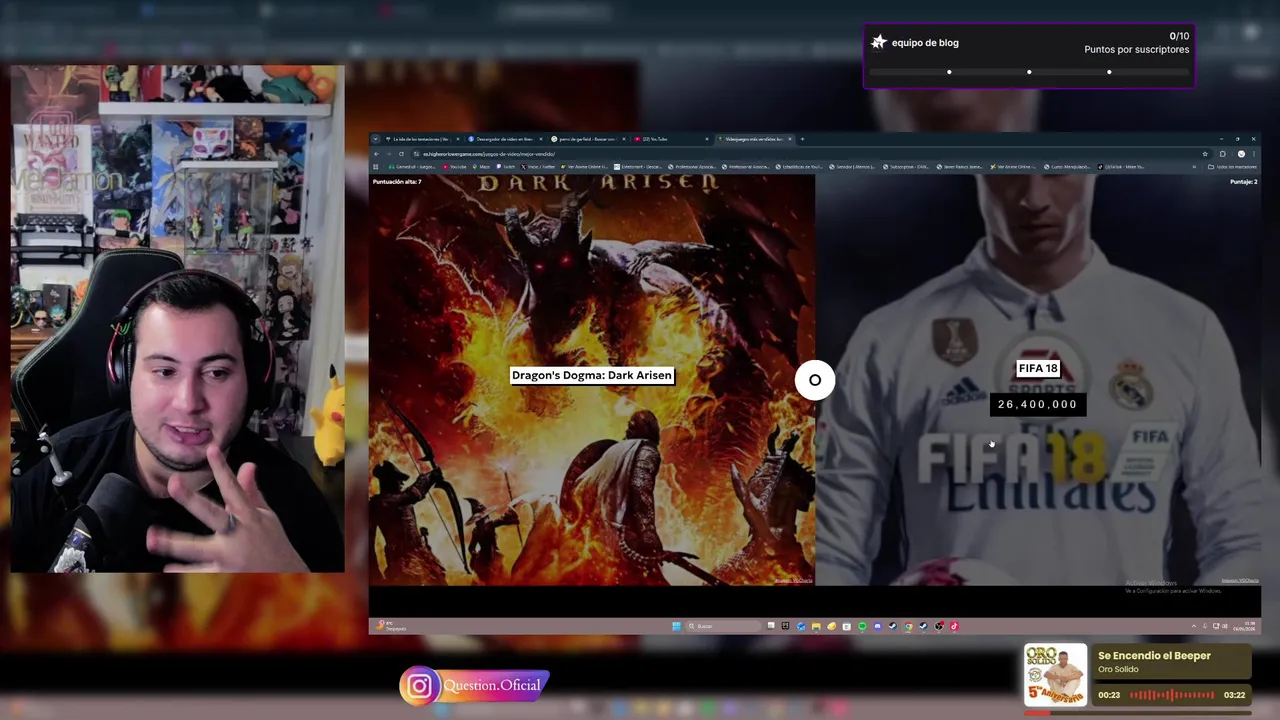Open the browser extensions icon
This screenshot has width=1280, height=720.
(1222, 154)
